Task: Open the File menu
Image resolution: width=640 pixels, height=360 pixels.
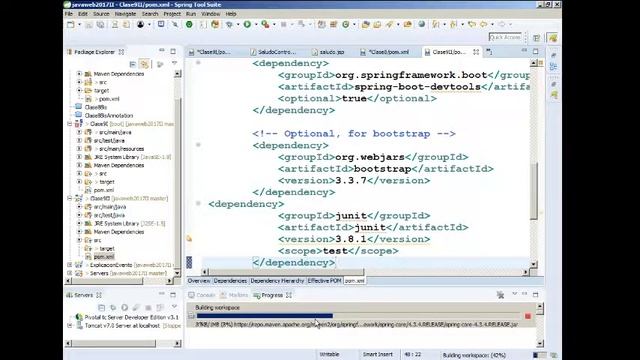Action: 69,14
